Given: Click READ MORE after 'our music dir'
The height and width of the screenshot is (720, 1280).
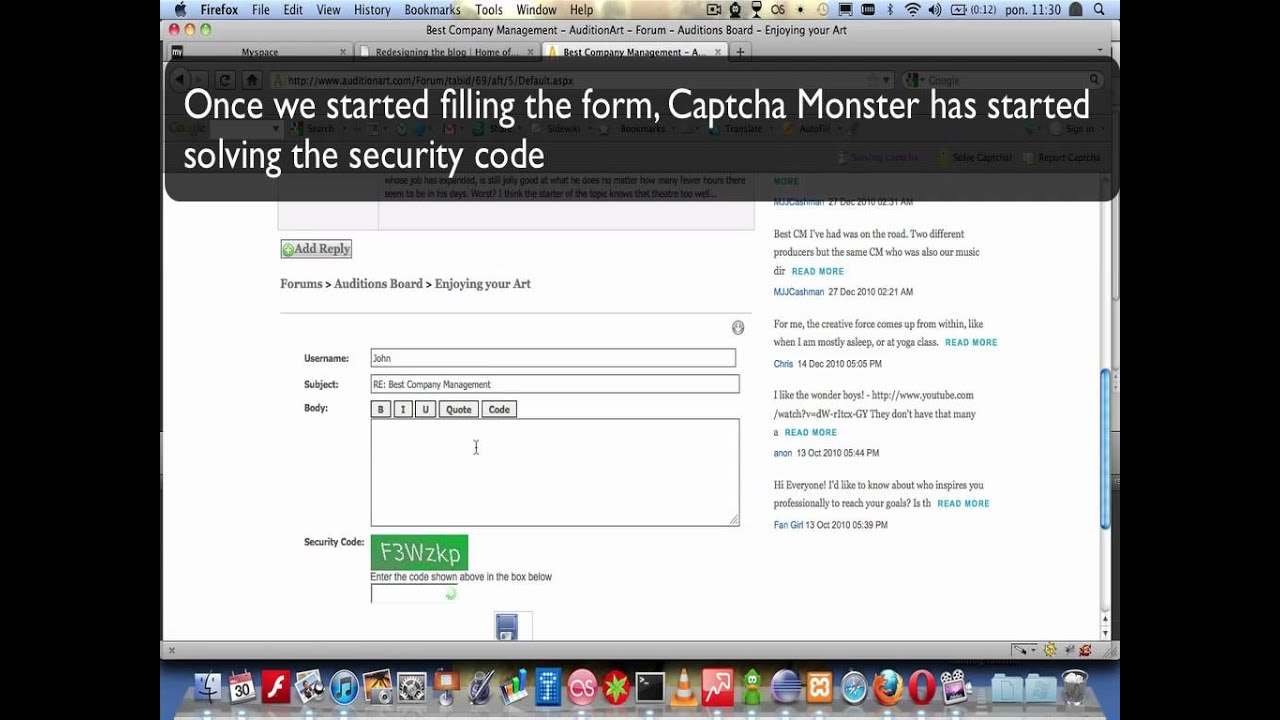Looking at the screenshot, I should (x=818, y=271).
